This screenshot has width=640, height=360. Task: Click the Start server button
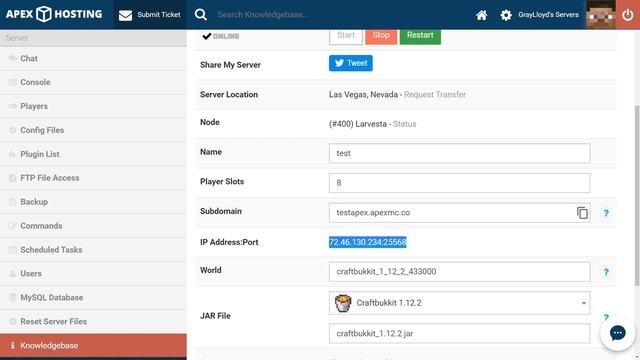[x=346, y=36]
